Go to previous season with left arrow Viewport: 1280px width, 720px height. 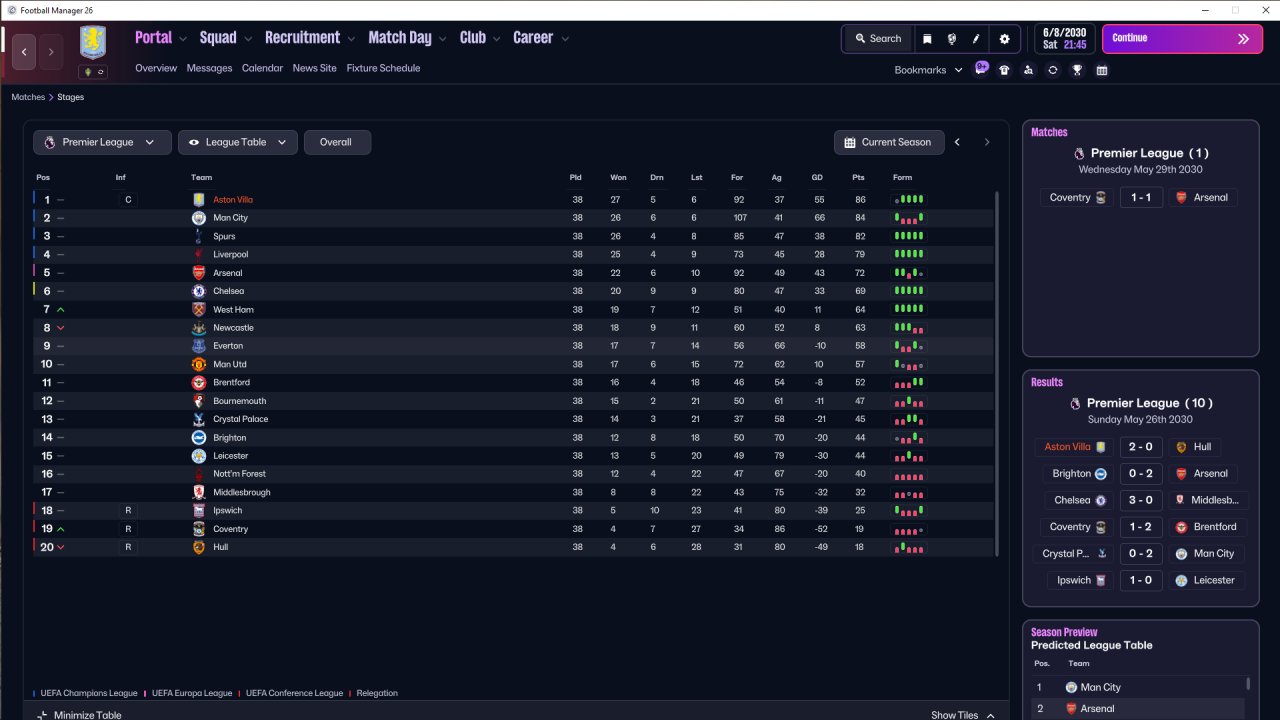click(957, 142)
